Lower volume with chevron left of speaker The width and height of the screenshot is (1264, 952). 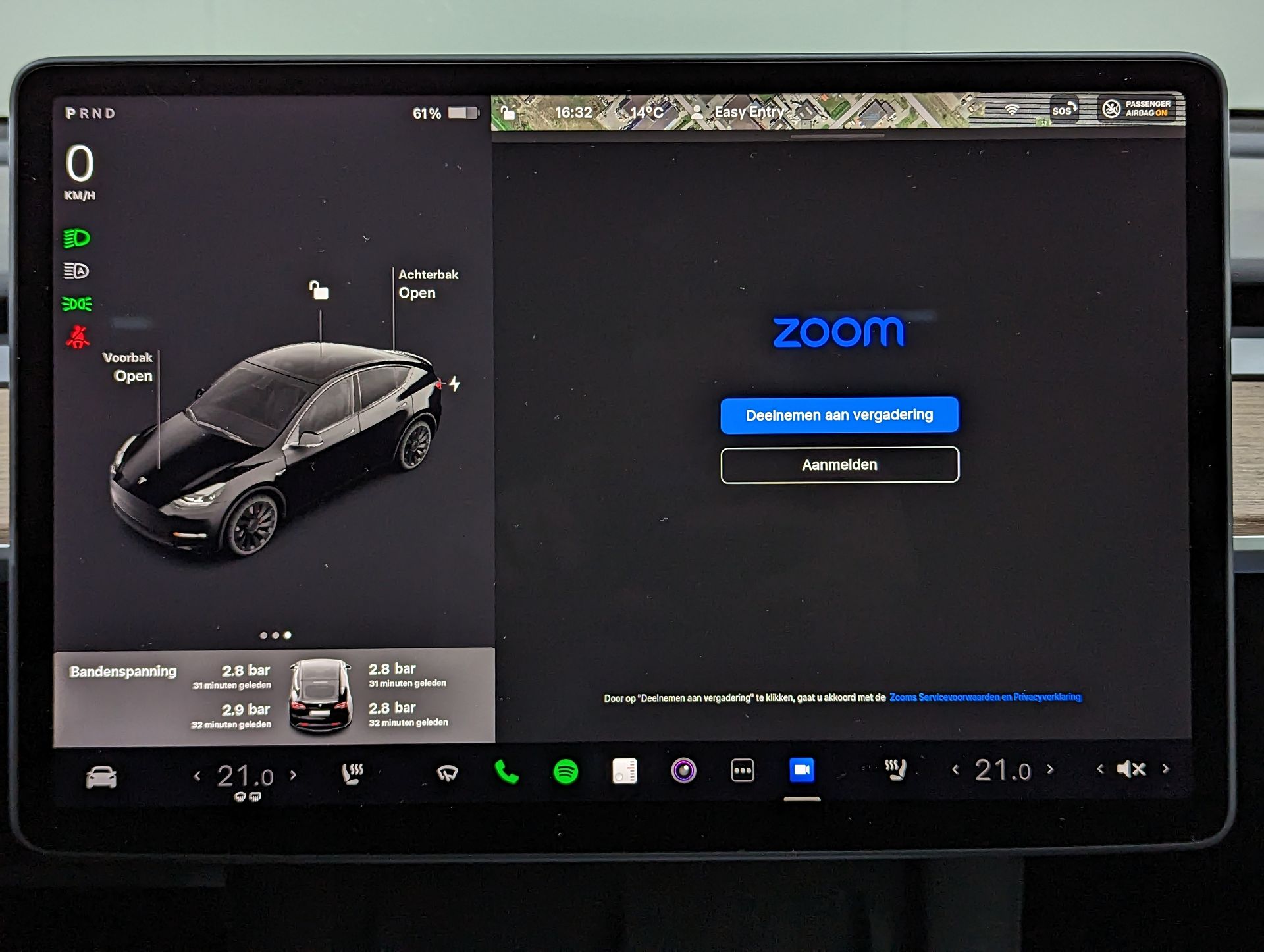pyautogui.click(x=1100, y=769)
